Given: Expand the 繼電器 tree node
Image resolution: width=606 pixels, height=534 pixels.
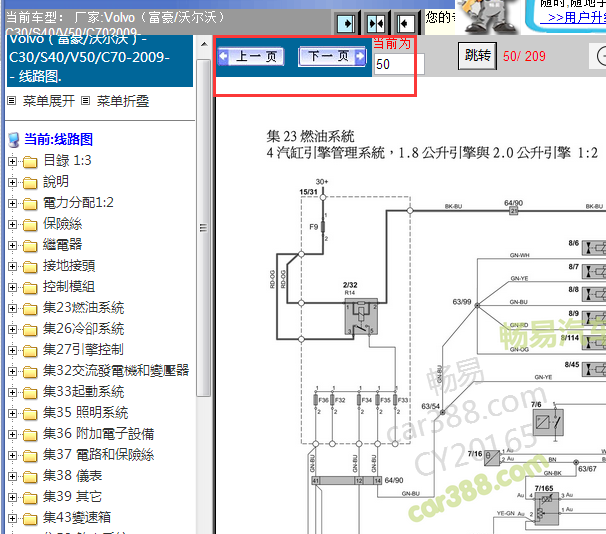Looking at the screenshot, I should 12,245.
